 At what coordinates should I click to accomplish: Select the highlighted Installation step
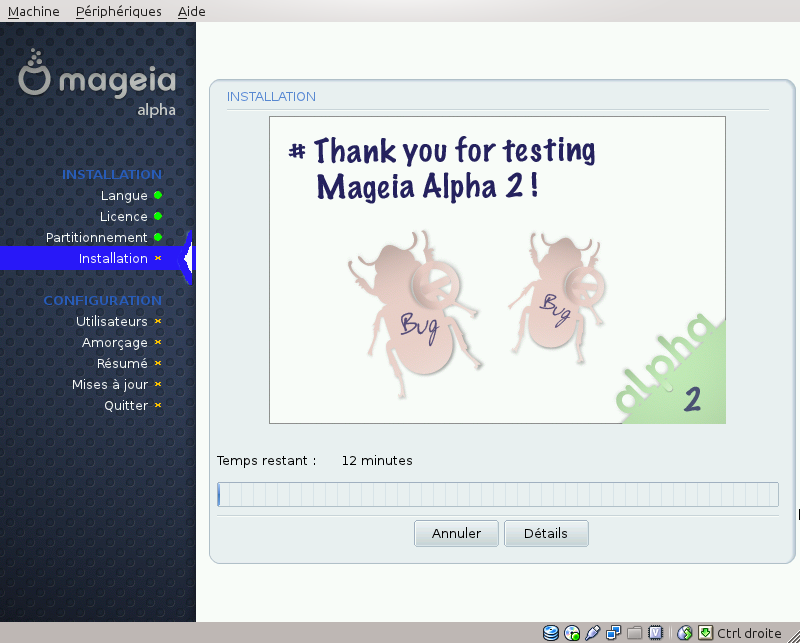[97, 258]
